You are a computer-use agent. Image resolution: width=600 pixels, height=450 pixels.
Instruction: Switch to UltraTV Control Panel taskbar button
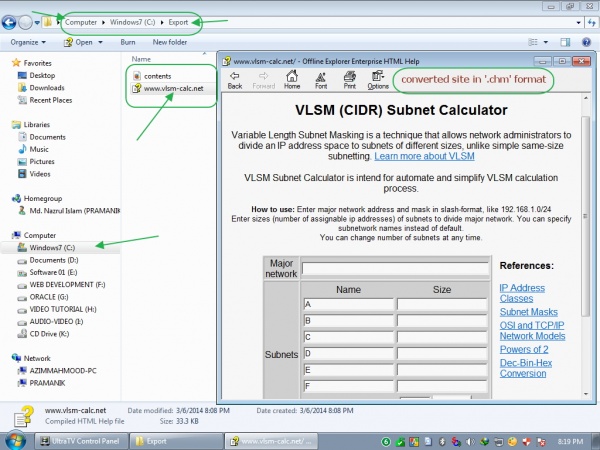[81, 441]
